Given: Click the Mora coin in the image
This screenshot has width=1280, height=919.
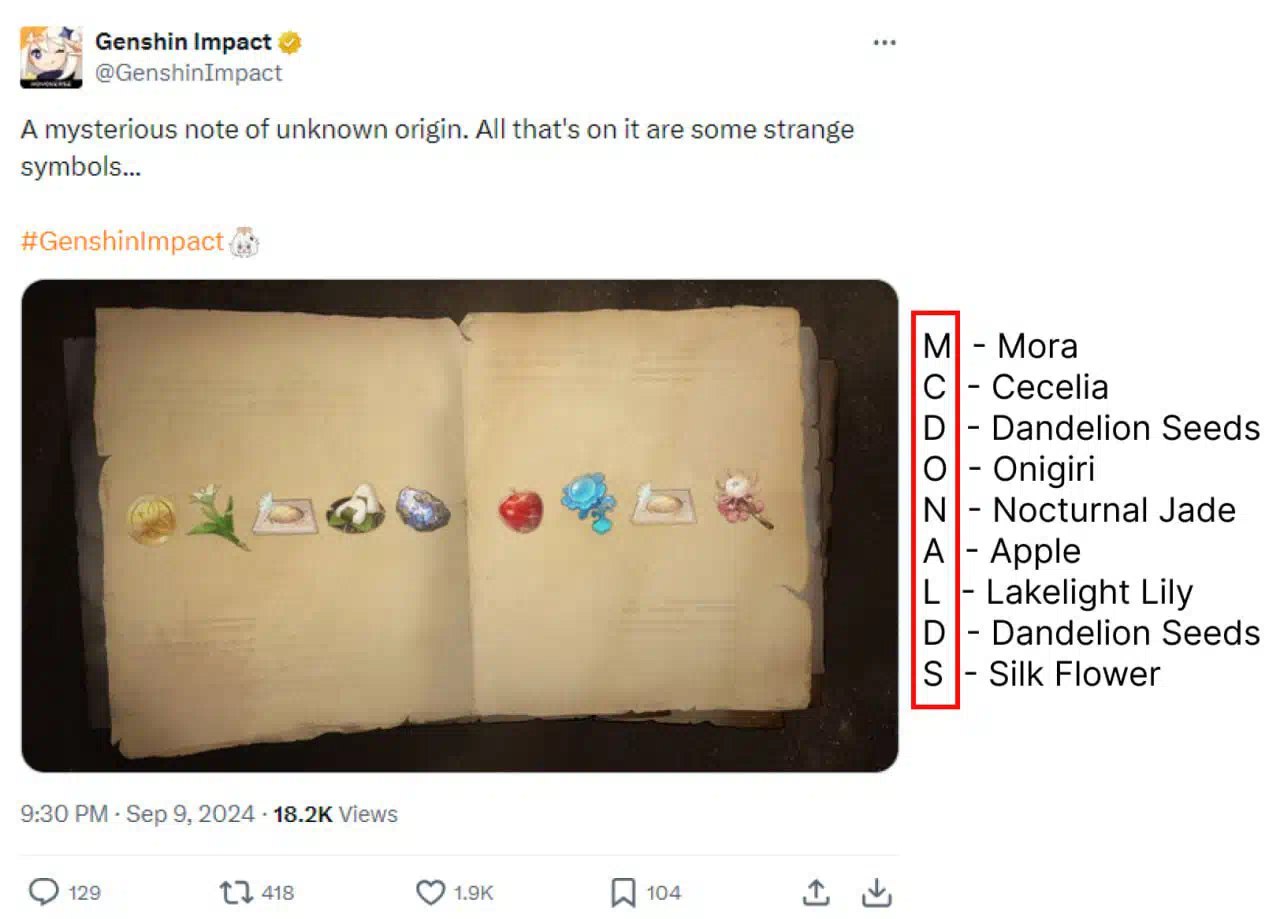Looking at the screenshot, I should pos(151,519).
